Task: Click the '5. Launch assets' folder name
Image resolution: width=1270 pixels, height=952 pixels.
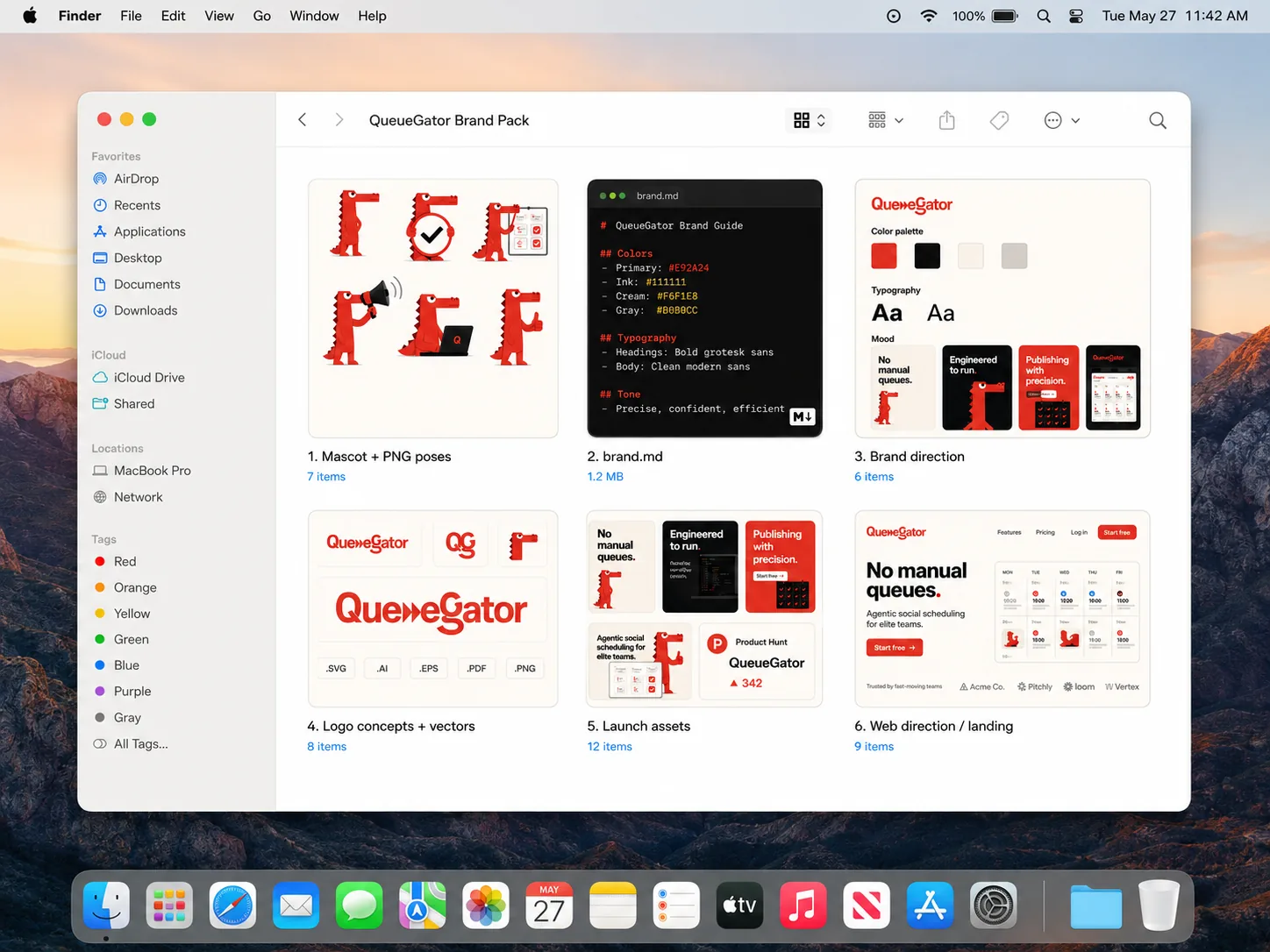Action: (x=639, y=726)
